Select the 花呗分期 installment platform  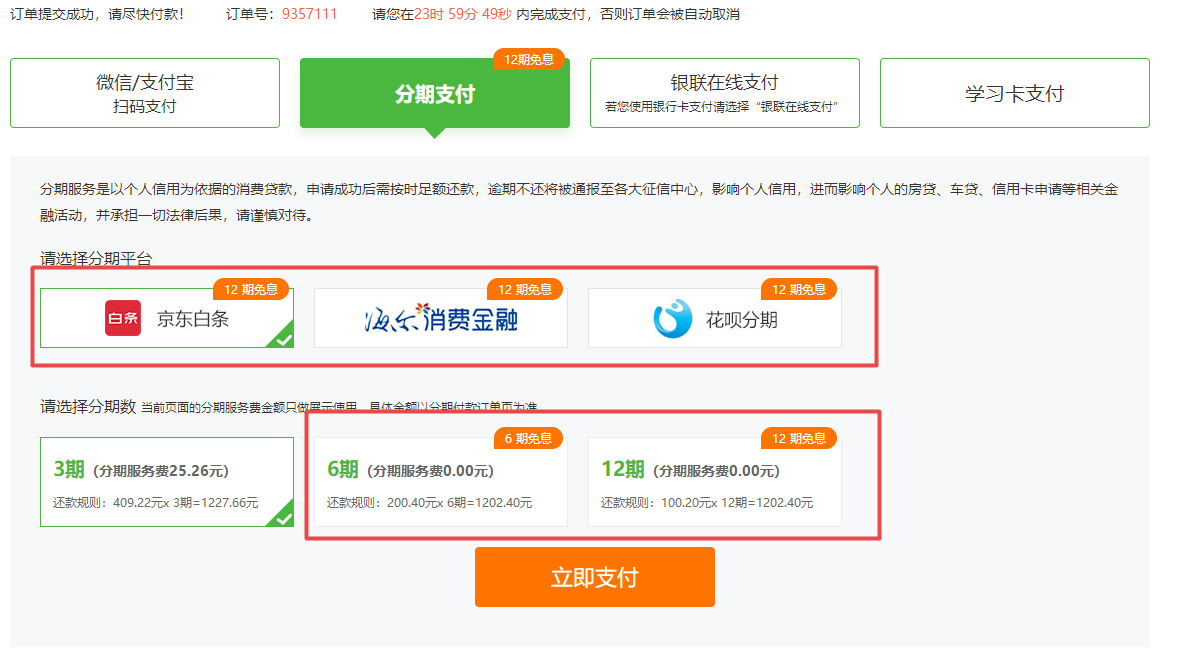pos(714,319)
